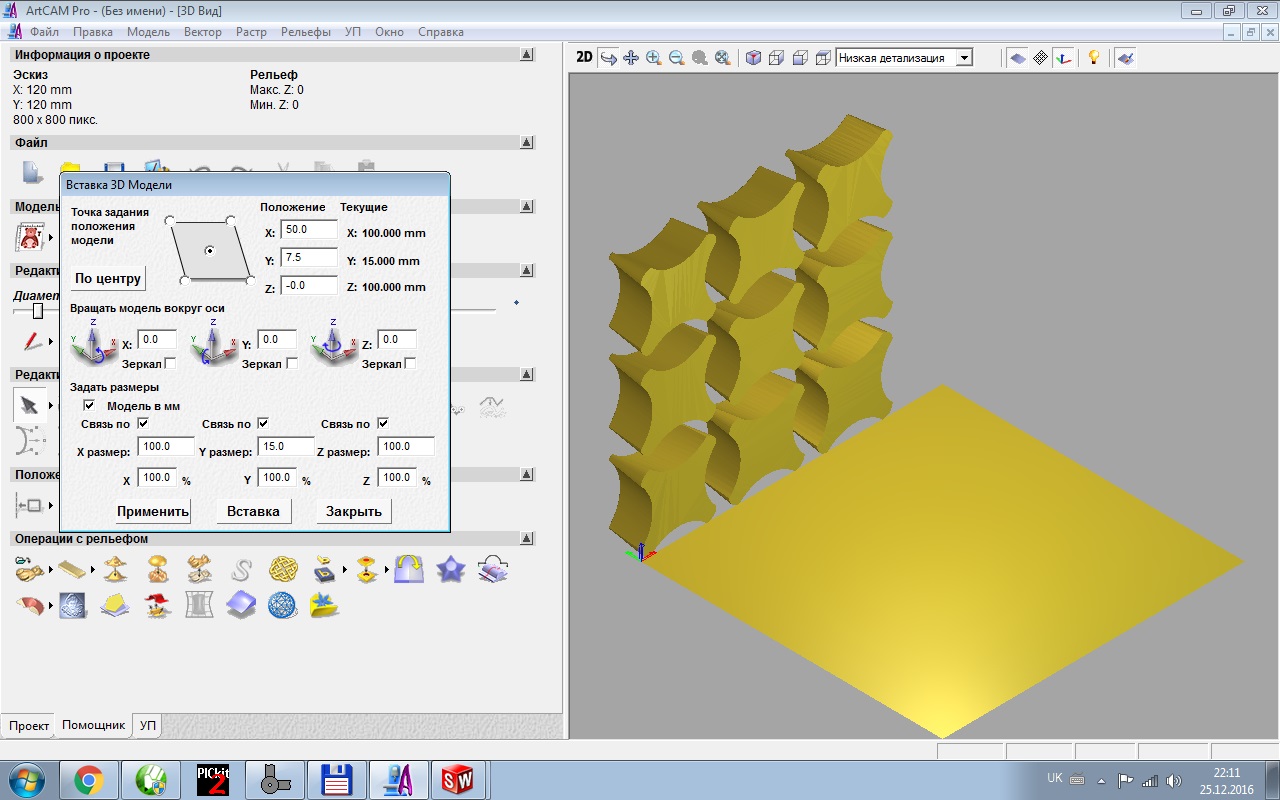Switch to the УП tab

147,725
